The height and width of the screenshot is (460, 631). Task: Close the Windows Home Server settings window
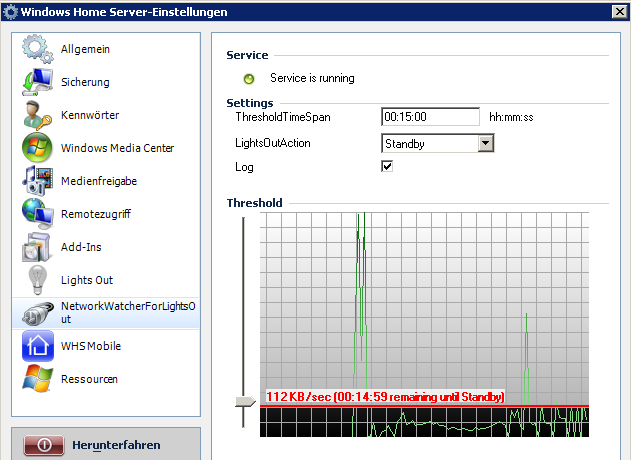(x=620, y=12)
